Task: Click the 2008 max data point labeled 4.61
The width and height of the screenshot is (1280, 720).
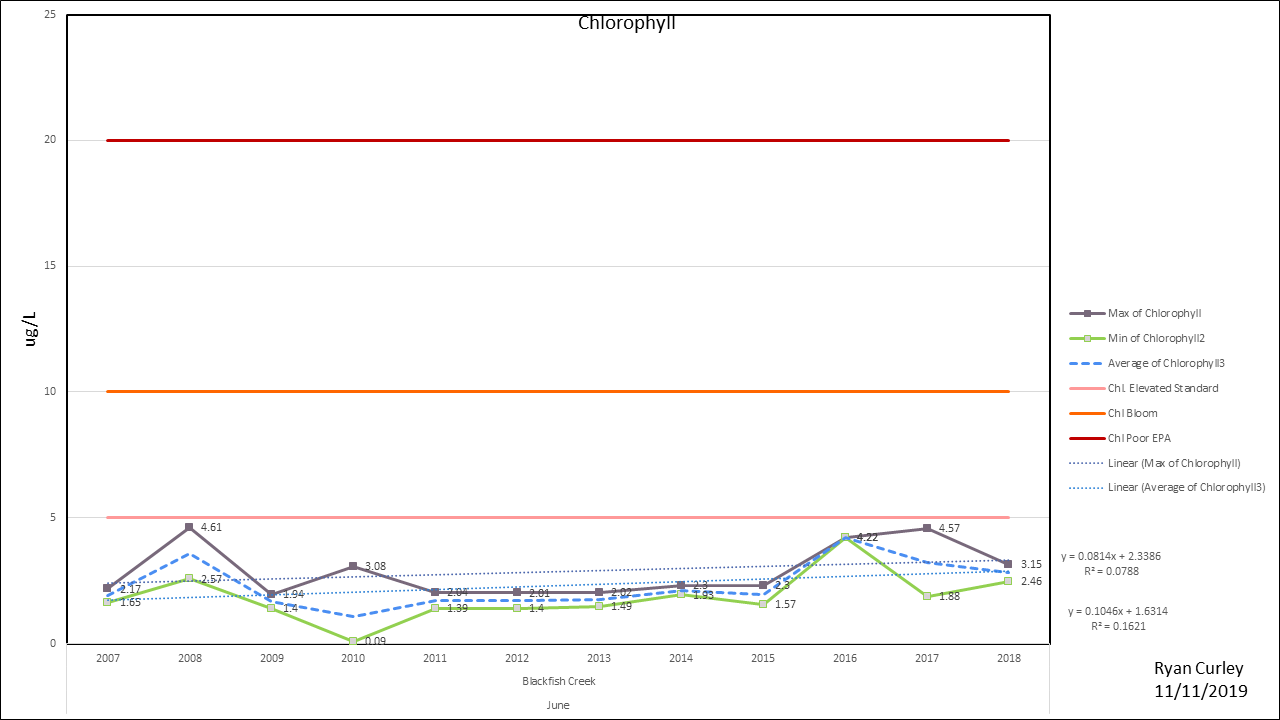Action: tap(189, 527)
